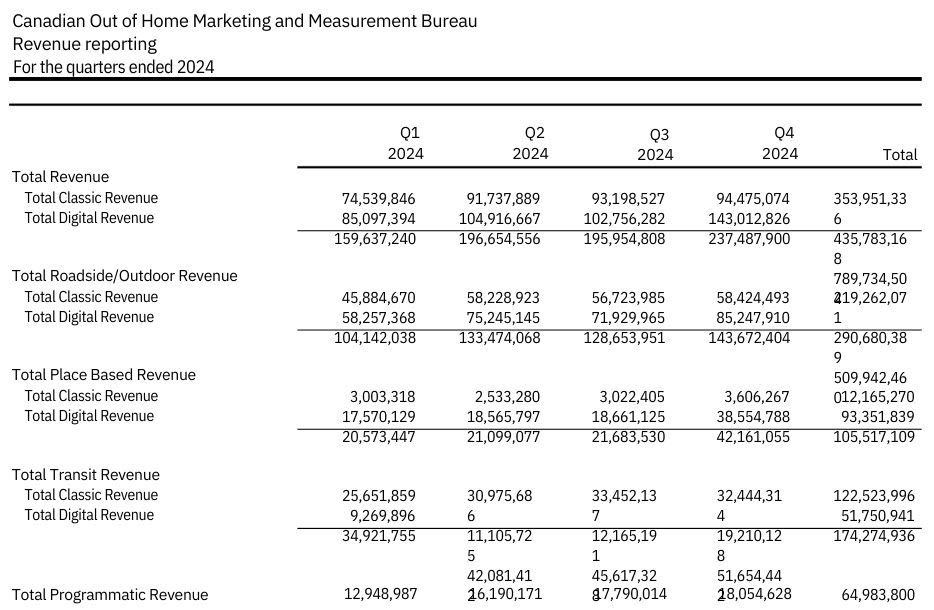The height and width of the screenshot is (610, 934).
Task: Click the 'Total Revenue' section heading
Action: click(x=60, y=177)
